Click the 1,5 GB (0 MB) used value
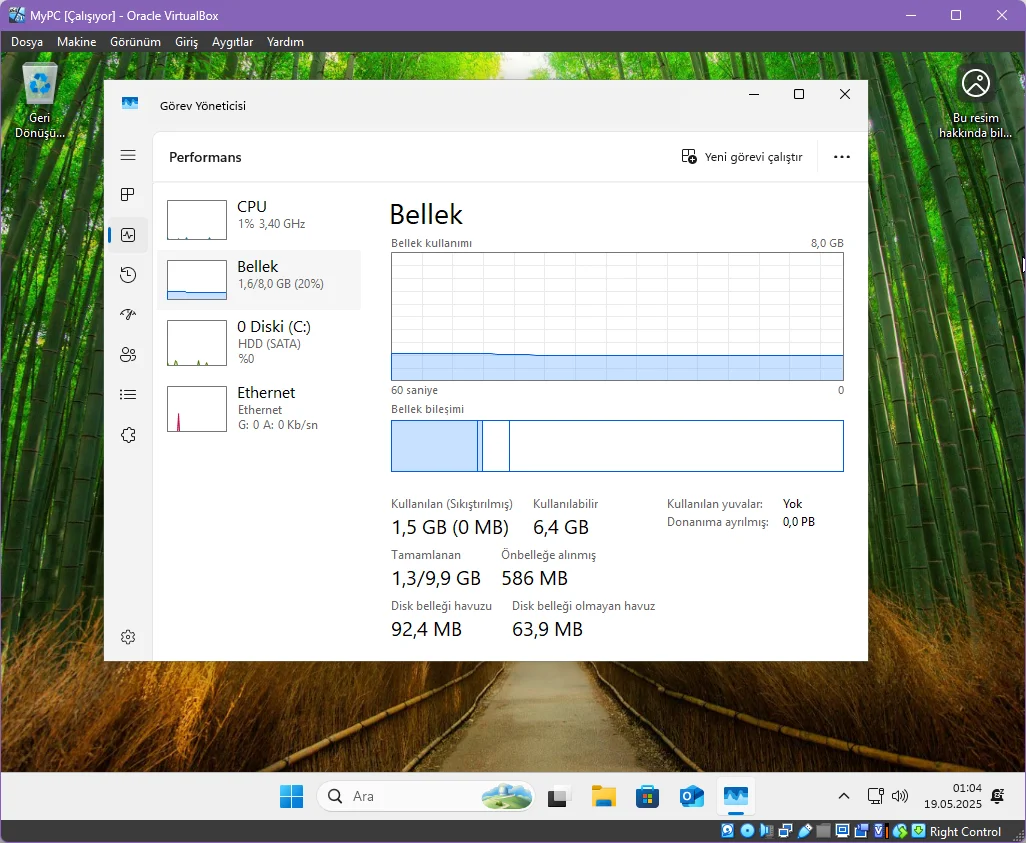Image resolution: width=1026 pixels, height=843 pixels. point(450,528)
